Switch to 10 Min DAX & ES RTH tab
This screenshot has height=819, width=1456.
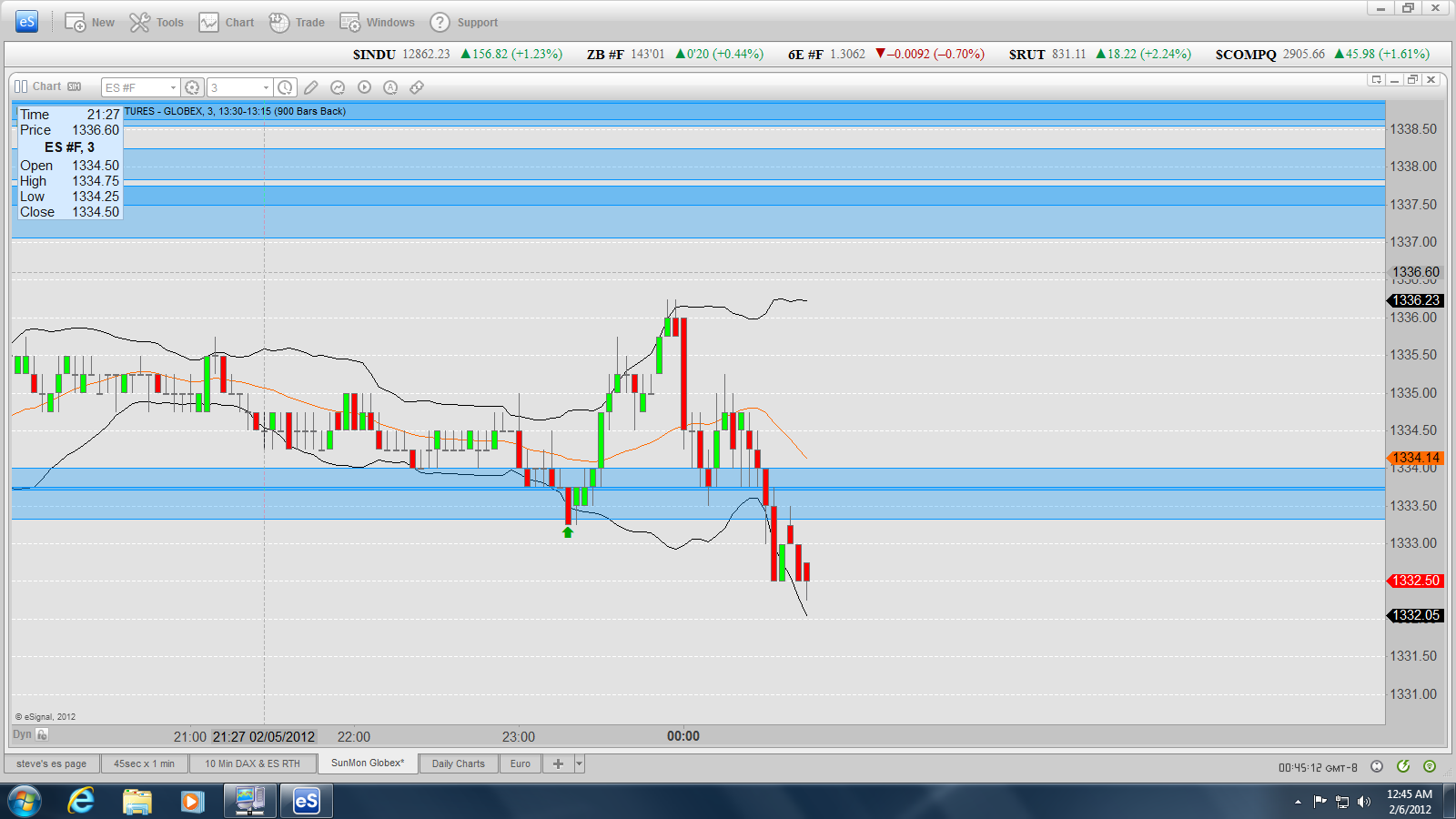252,763
